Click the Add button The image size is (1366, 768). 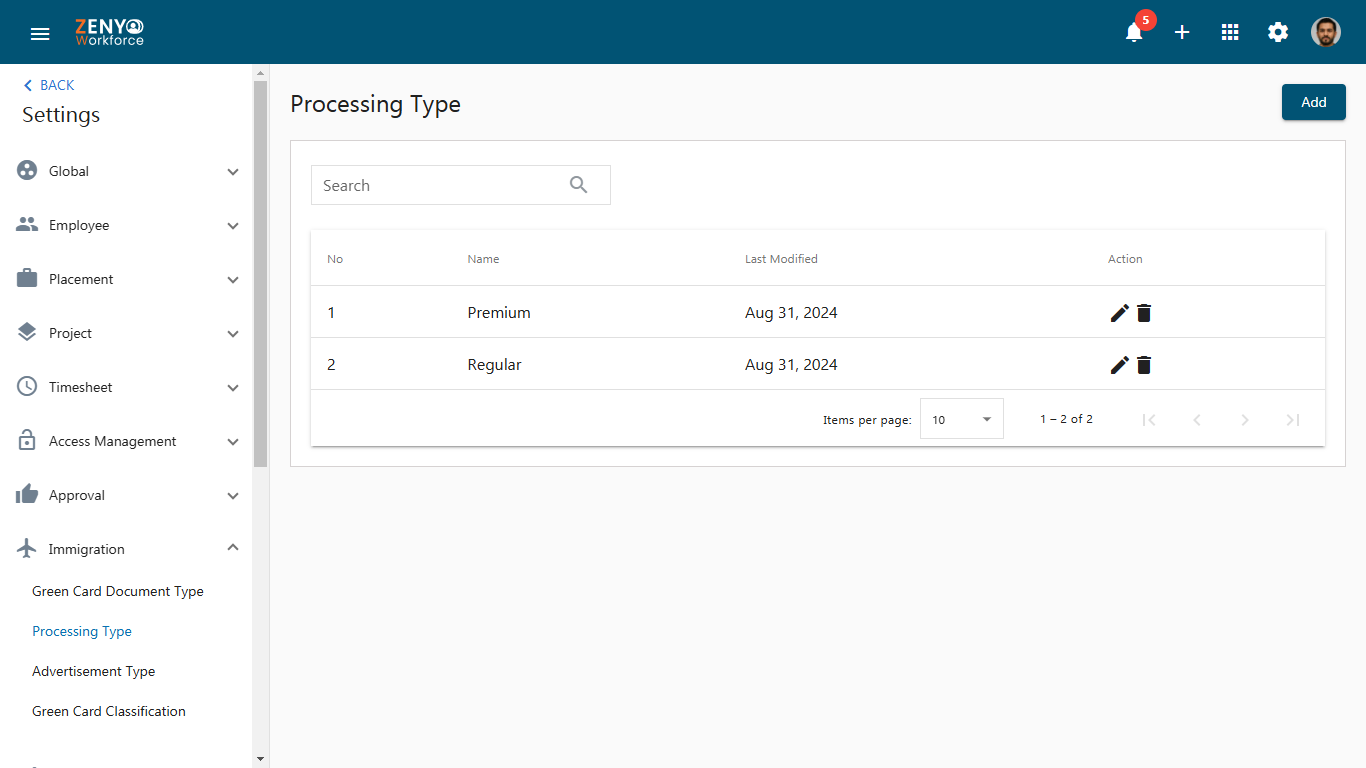tap(1314, 102)
